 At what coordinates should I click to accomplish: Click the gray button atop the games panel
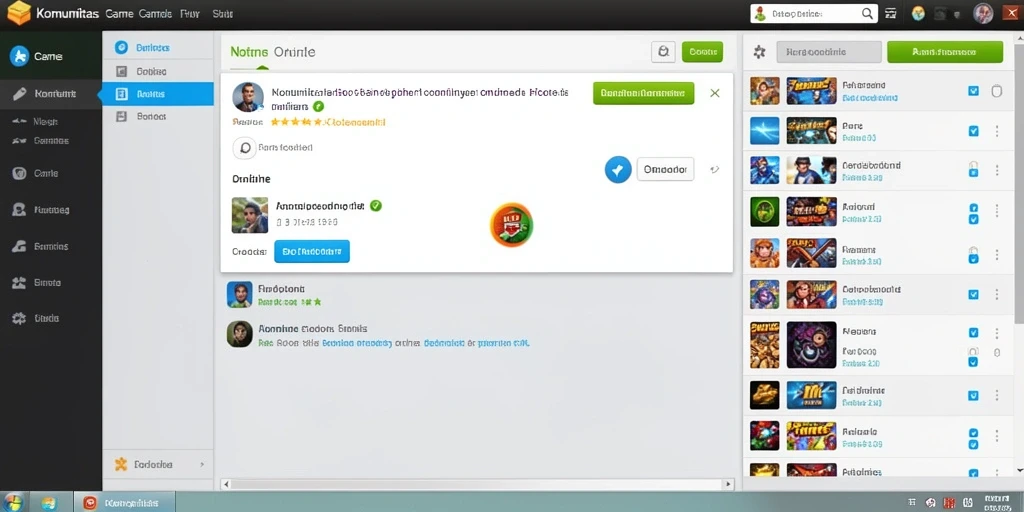pyautogui.click(x=829, y=52)
